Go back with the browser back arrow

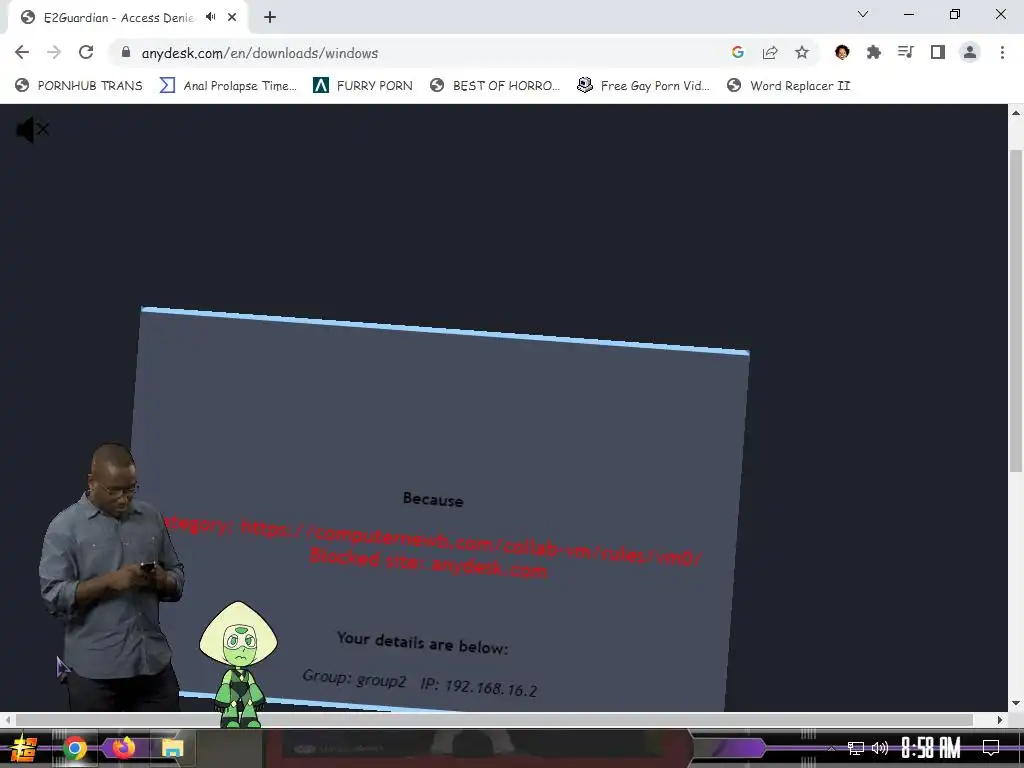[x=22, y=52]
